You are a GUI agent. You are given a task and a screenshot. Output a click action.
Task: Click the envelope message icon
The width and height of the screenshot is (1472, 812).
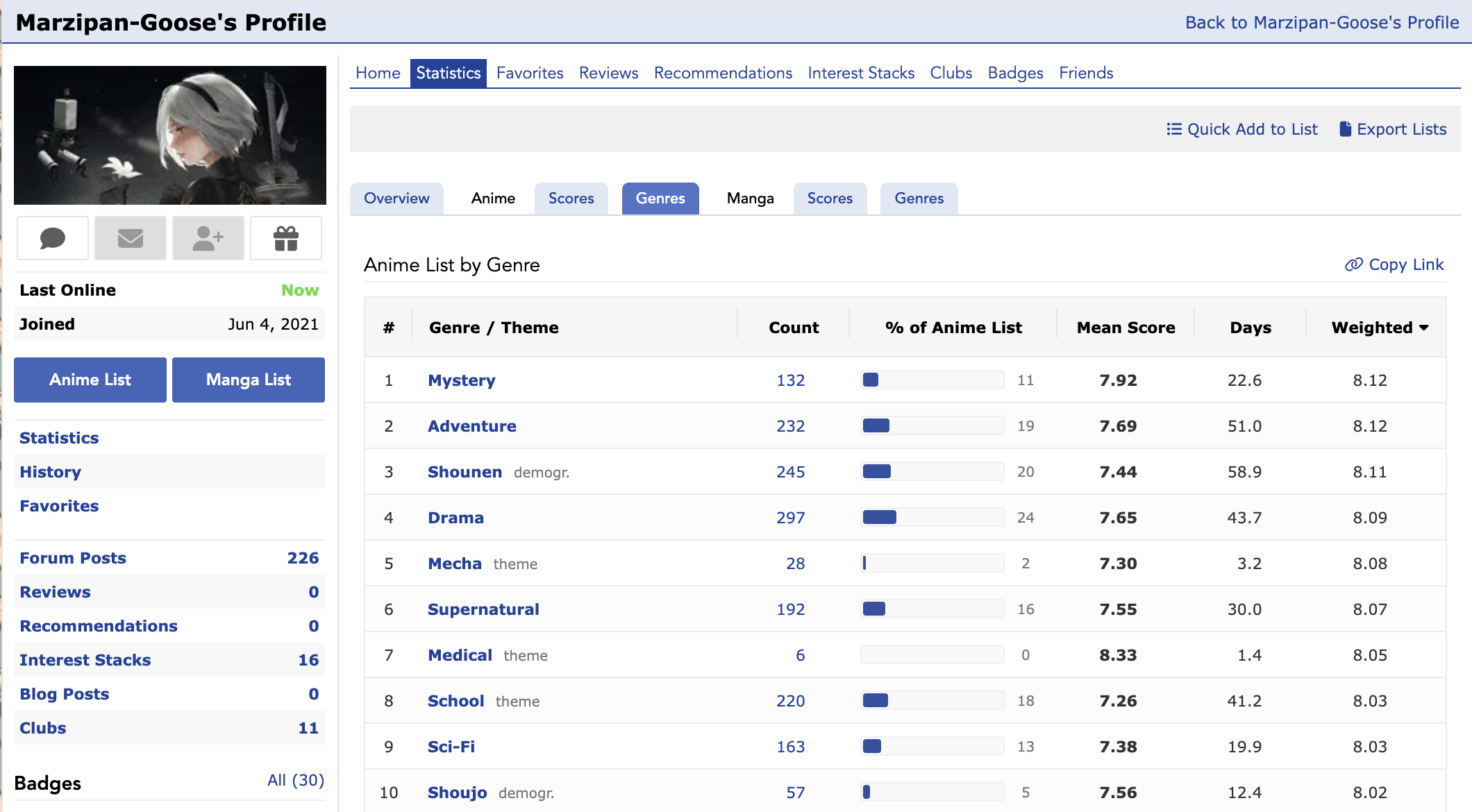click(131, 239)
